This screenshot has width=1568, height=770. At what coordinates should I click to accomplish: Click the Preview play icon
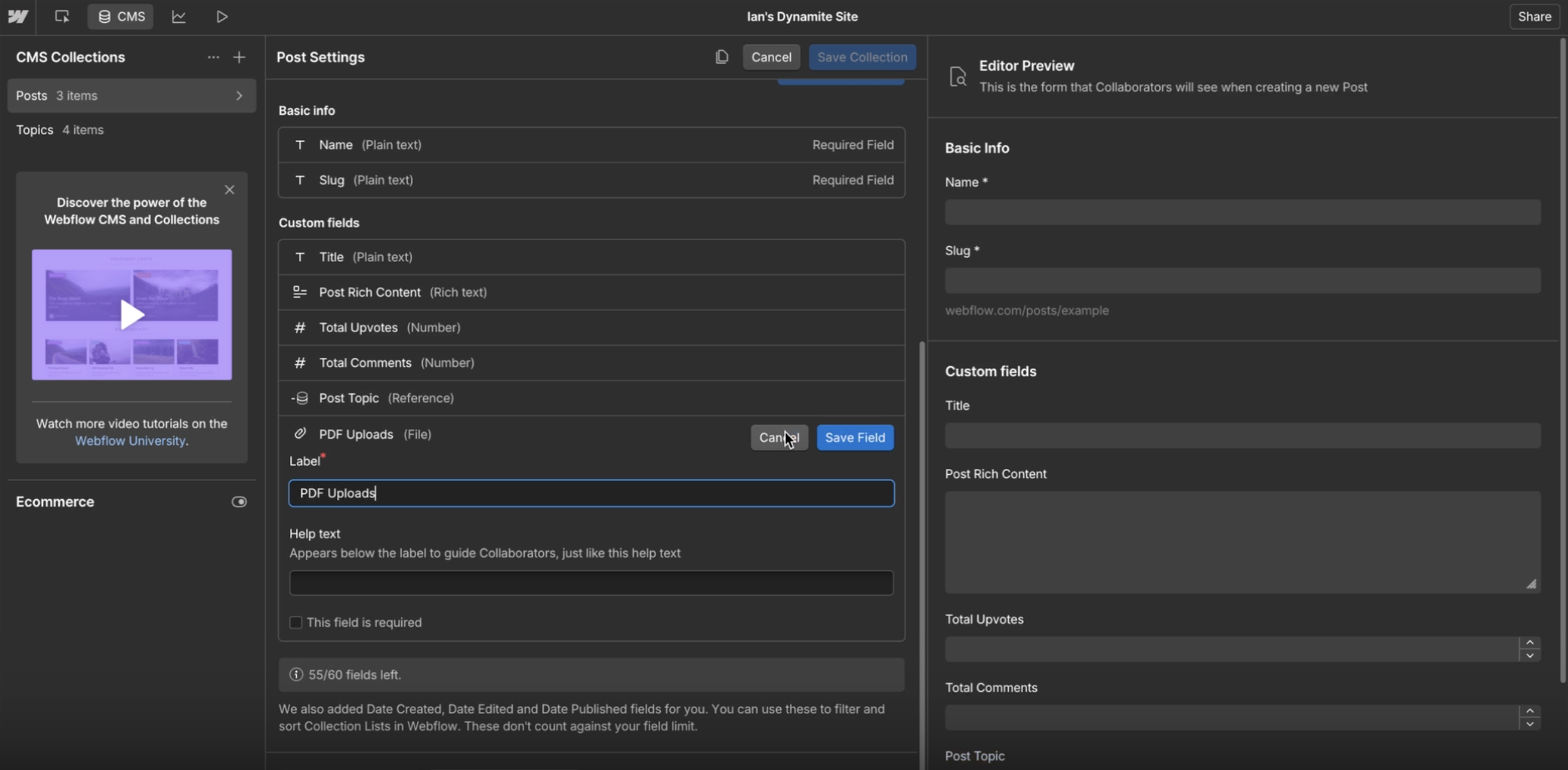[222, 17]
